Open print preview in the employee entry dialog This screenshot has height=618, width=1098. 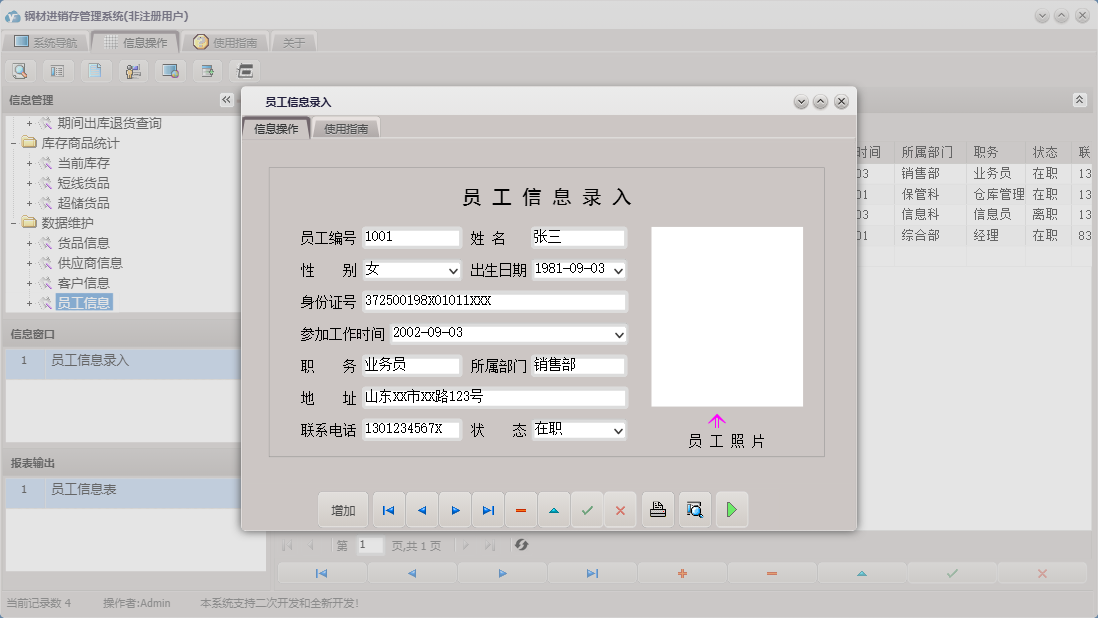[x=694, y=510]
